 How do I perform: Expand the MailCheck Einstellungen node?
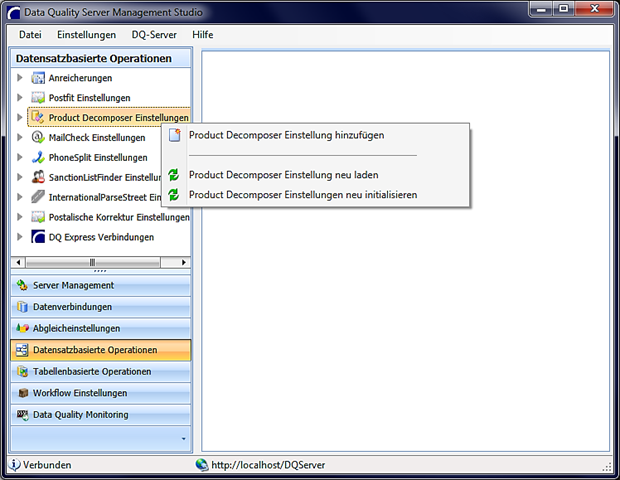pyautogui.click(x=19, y=137)
